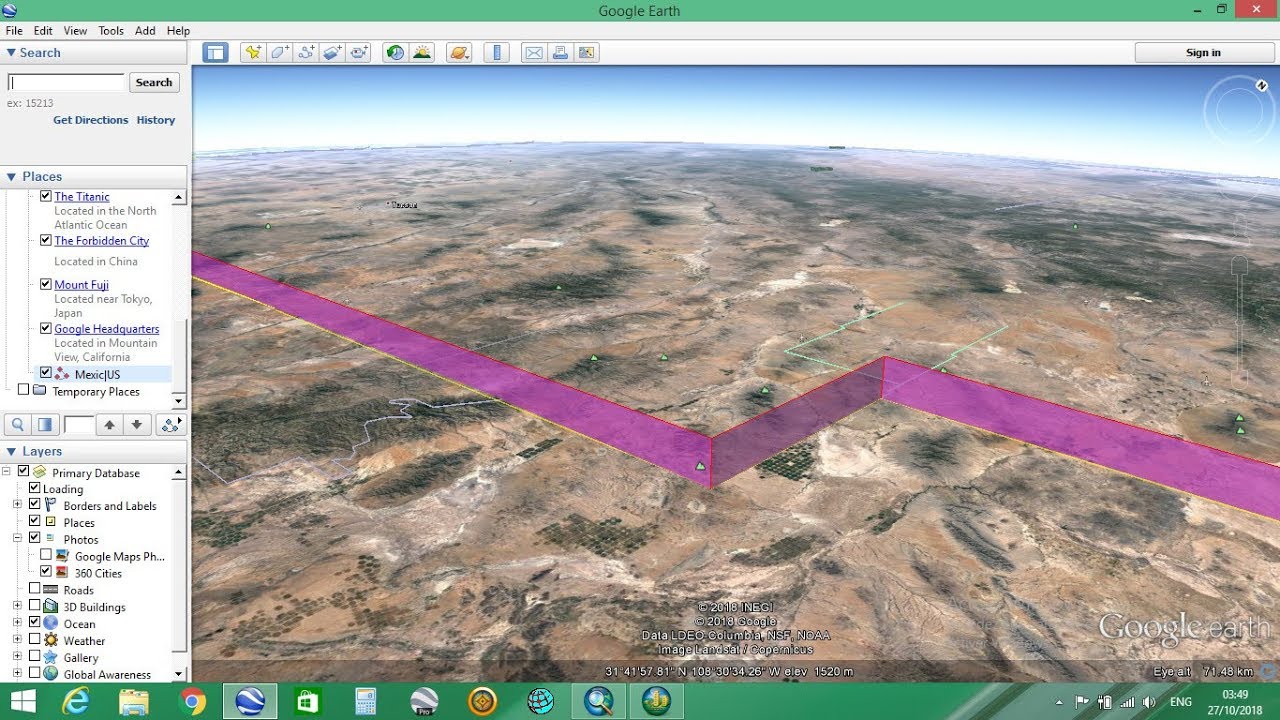Open the search History link
The height and width of the screenshot is (720, 1280).
(x=156, y=120)
